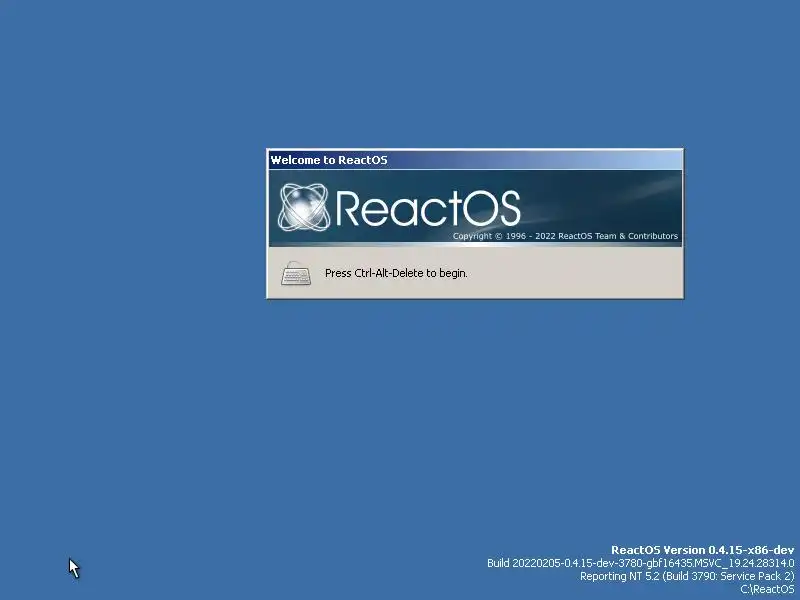Viewport: 800px width, 600px height.
Task: Click the ReactOS copyright 1996 - 2022 line
Action: coord(565,236)
